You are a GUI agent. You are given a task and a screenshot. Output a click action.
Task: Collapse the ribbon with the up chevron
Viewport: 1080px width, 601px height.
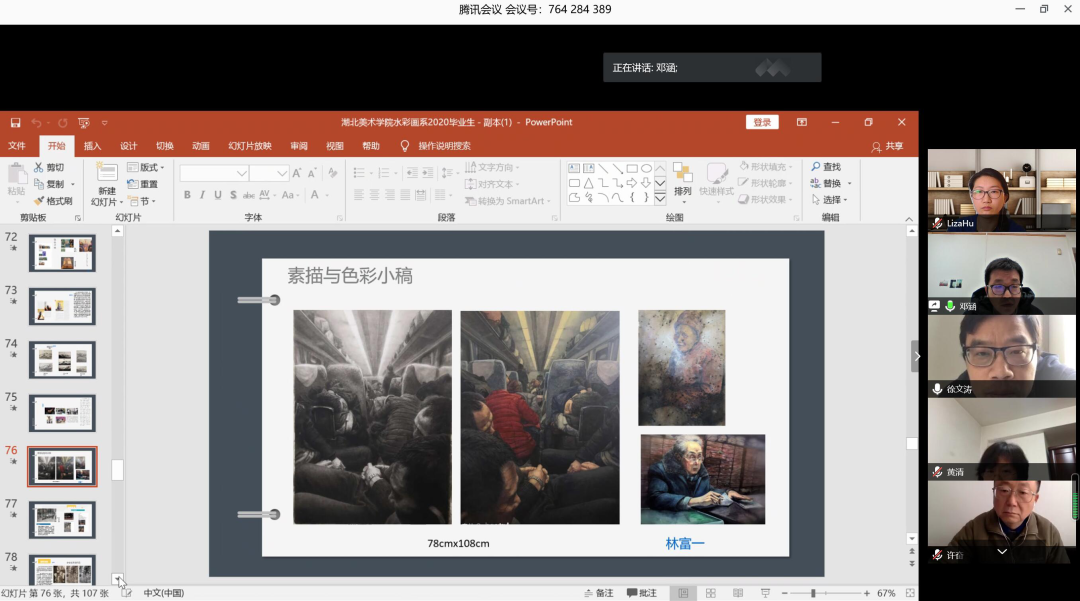coord(909,219)
